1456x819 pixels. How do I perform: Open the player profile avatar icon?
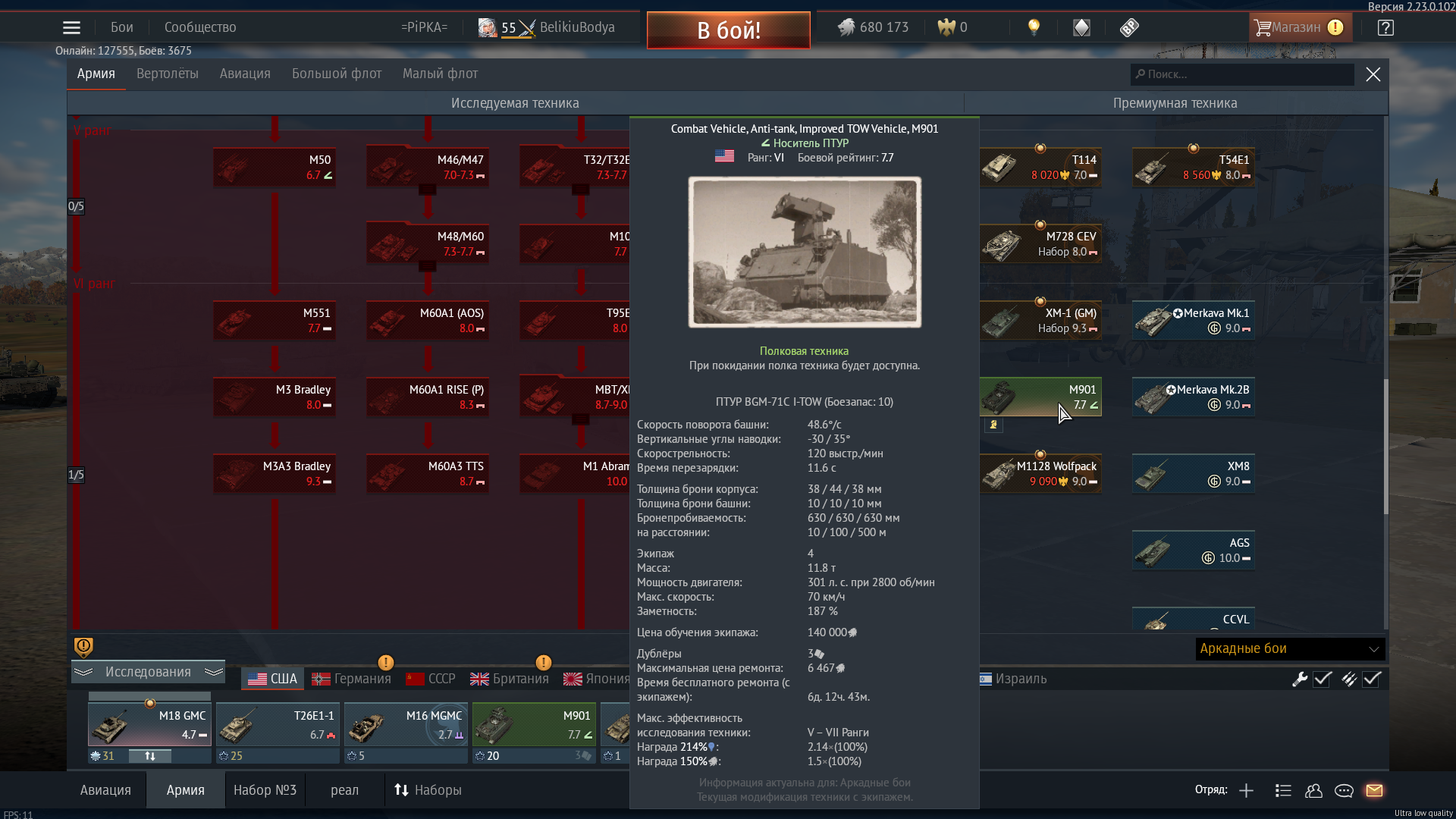488,27
